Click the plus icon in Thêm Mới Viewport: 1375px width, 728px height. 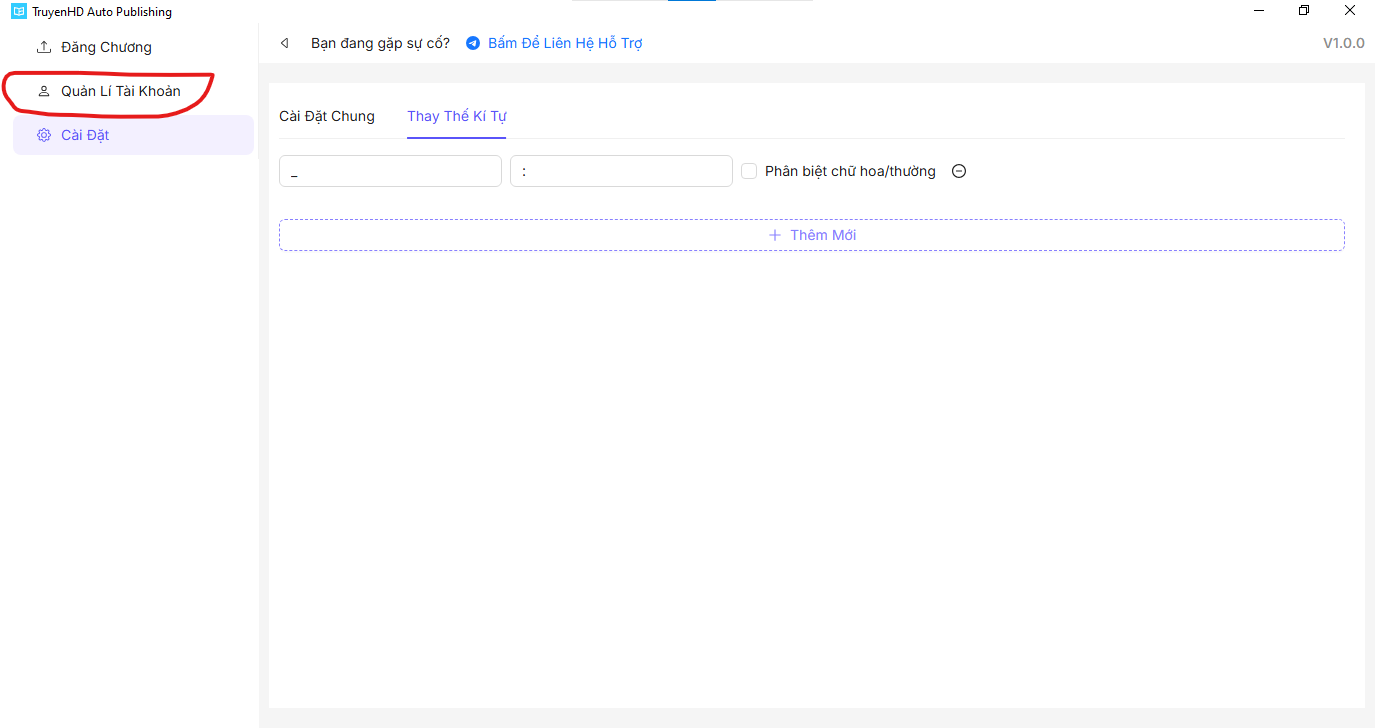tap(774, 235)
